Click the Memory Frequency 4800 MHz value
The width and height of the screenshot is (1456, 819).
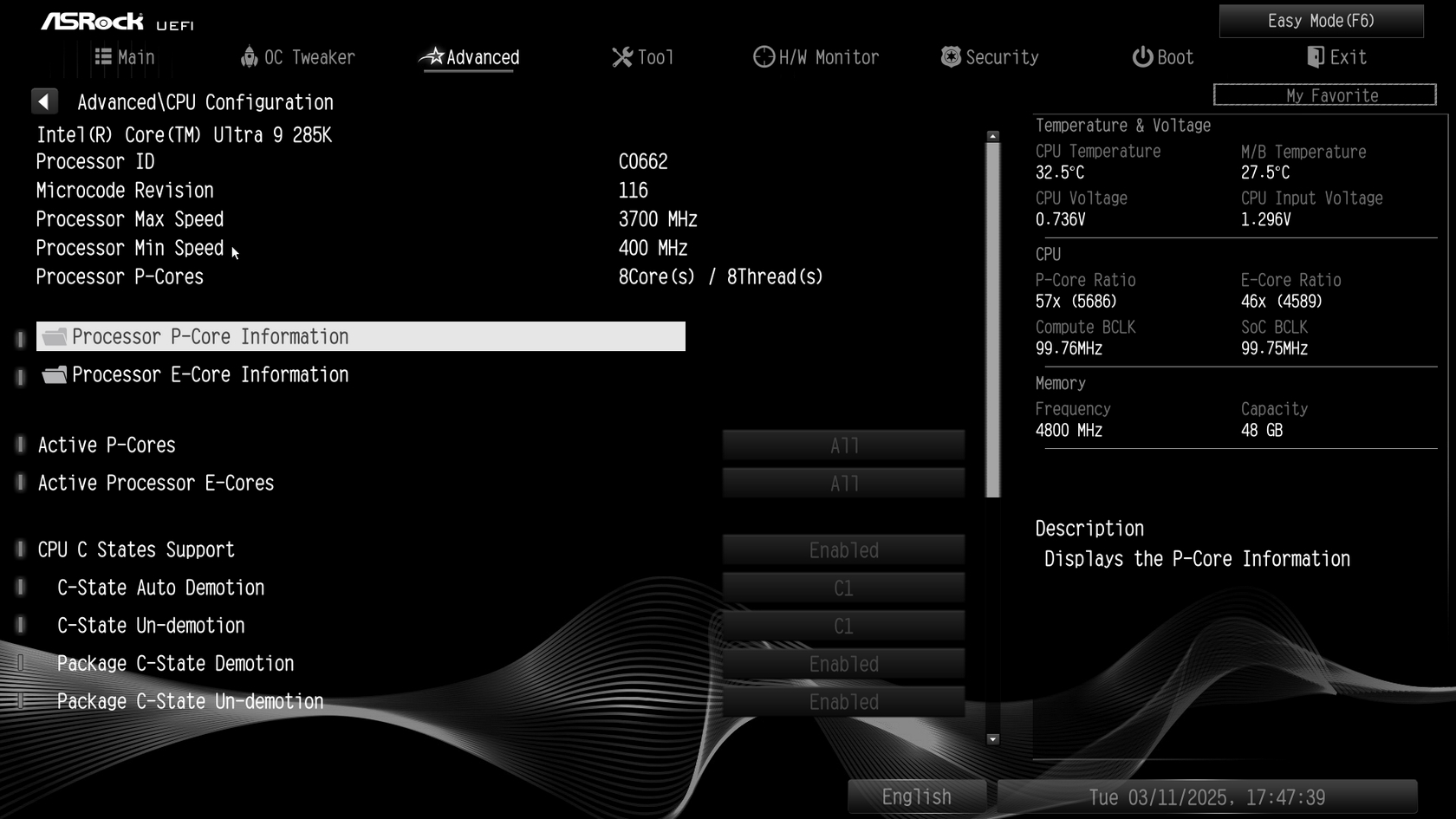1069,431
